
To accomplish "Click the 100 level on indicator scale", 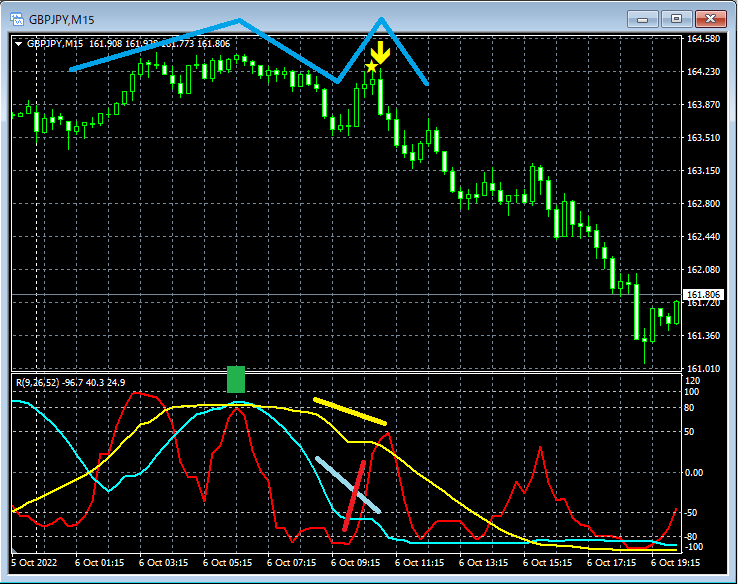I will [x=690, y=393].
